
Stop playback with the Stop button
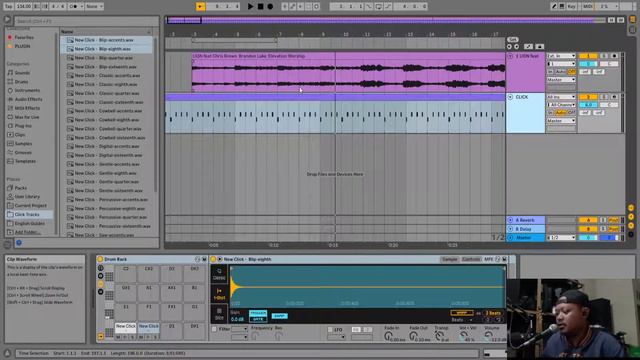pos(260,7)
